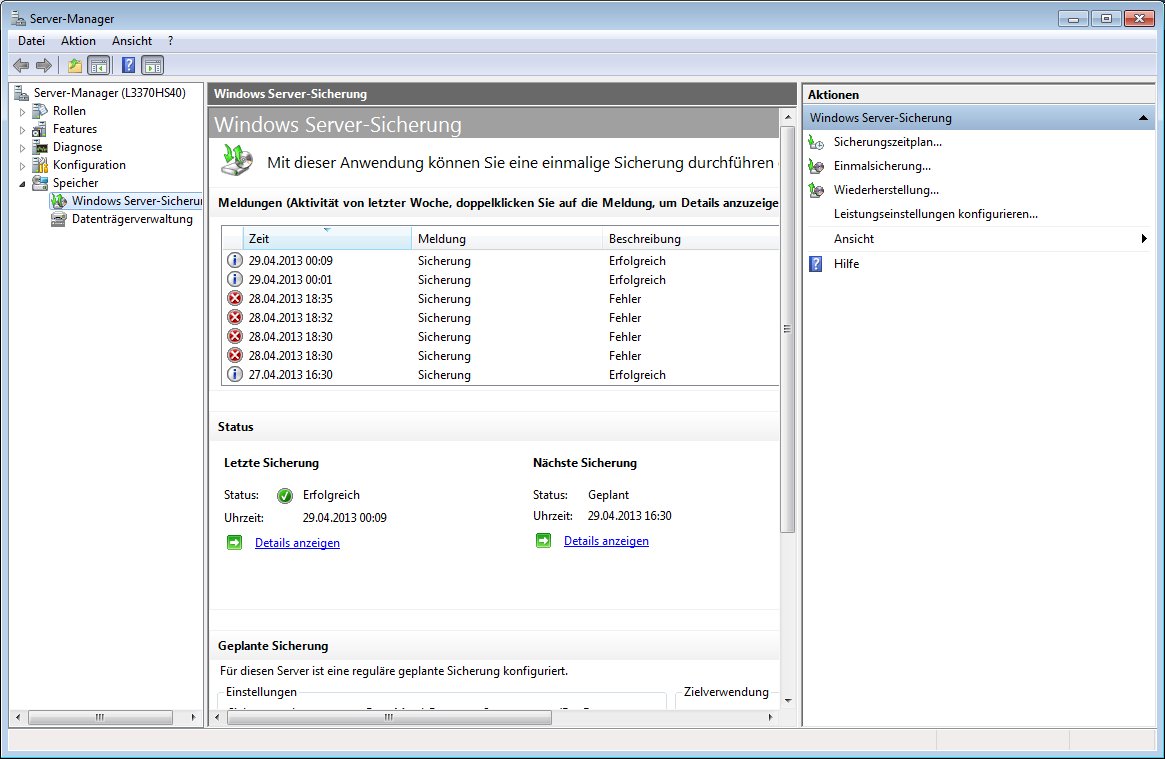Toggle the console tree pane toolbar icon
The width and height of the screenshot is (1165, 759).
[x=98, y=65]
